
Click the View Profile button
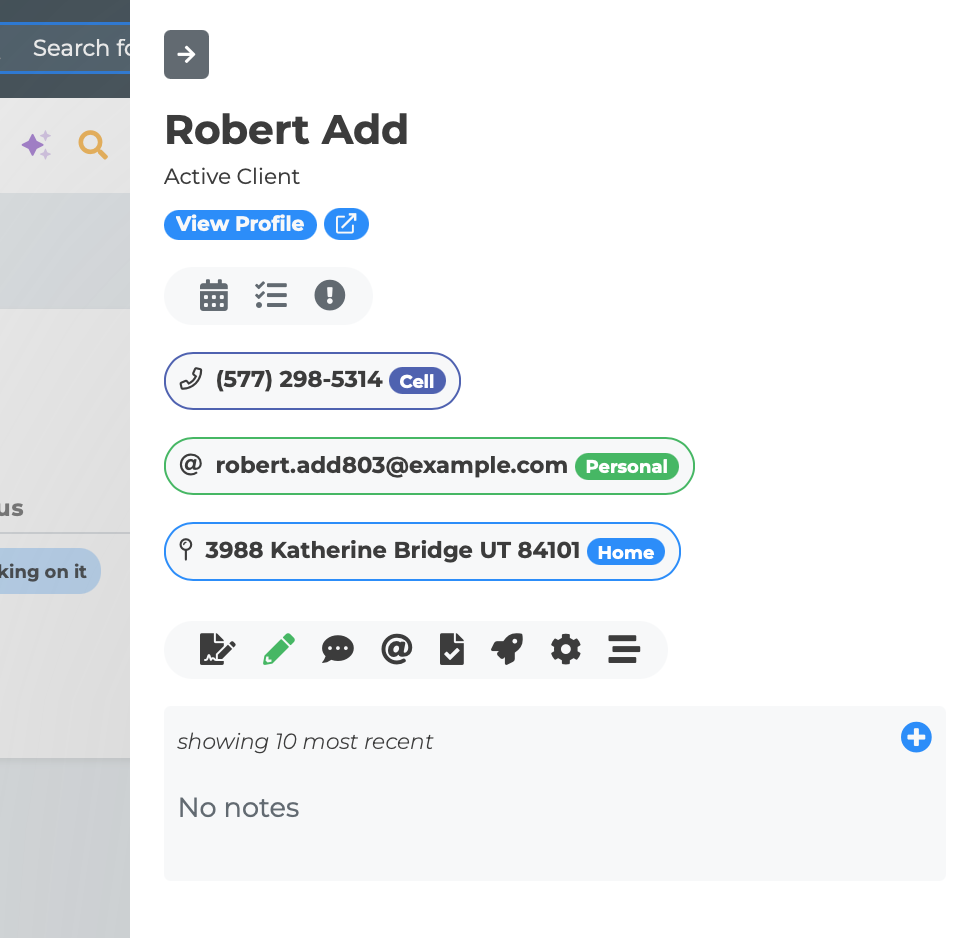click(x=240, y=224)
